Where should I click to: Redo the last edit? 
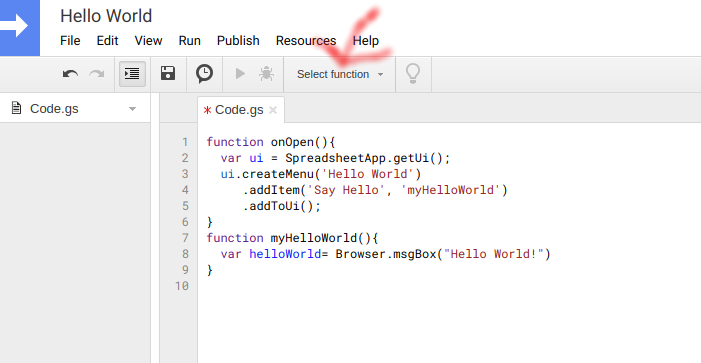(x=97, y=74)
